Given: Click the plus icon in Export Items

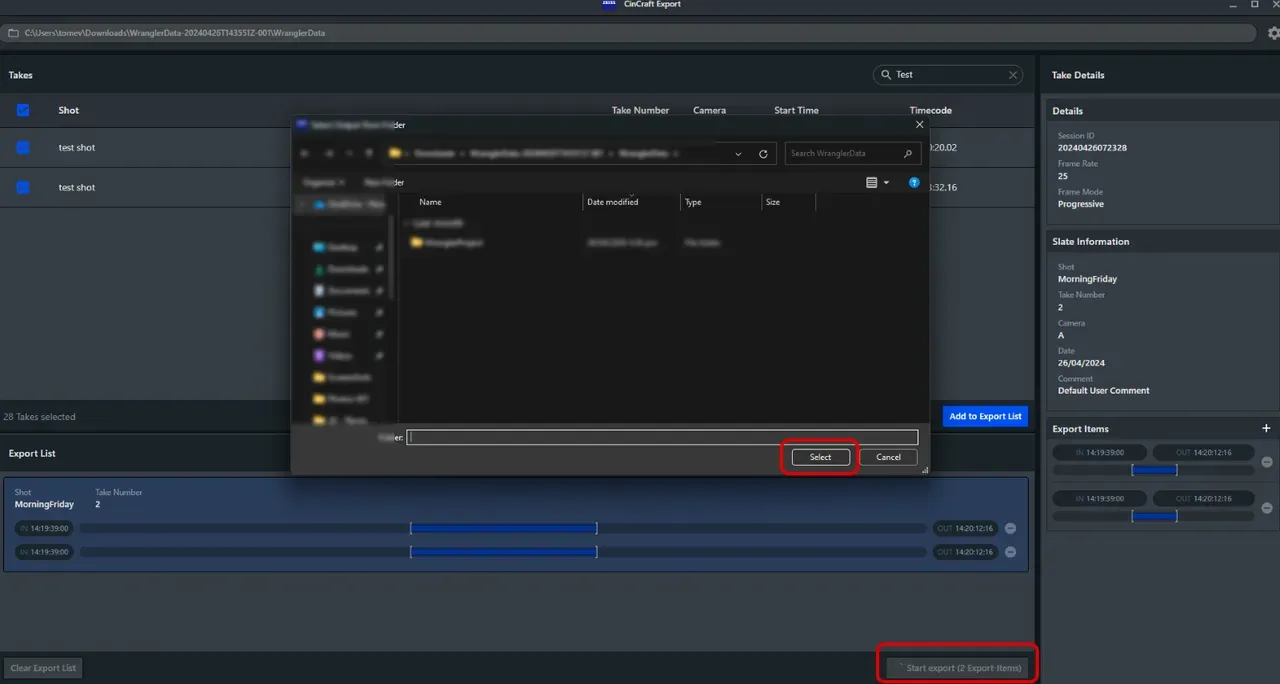Looking at the screenshot, I should pyautogui.click(x=1266, y=429).
